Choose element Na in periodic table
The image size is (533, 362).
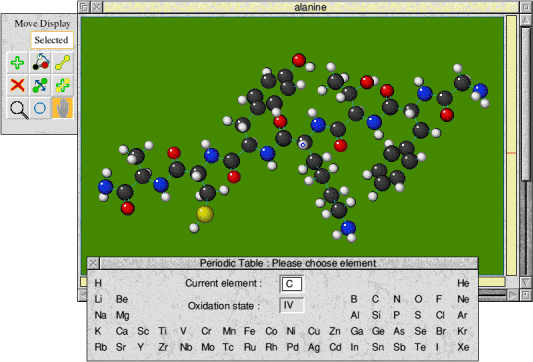tap(100, 315)
